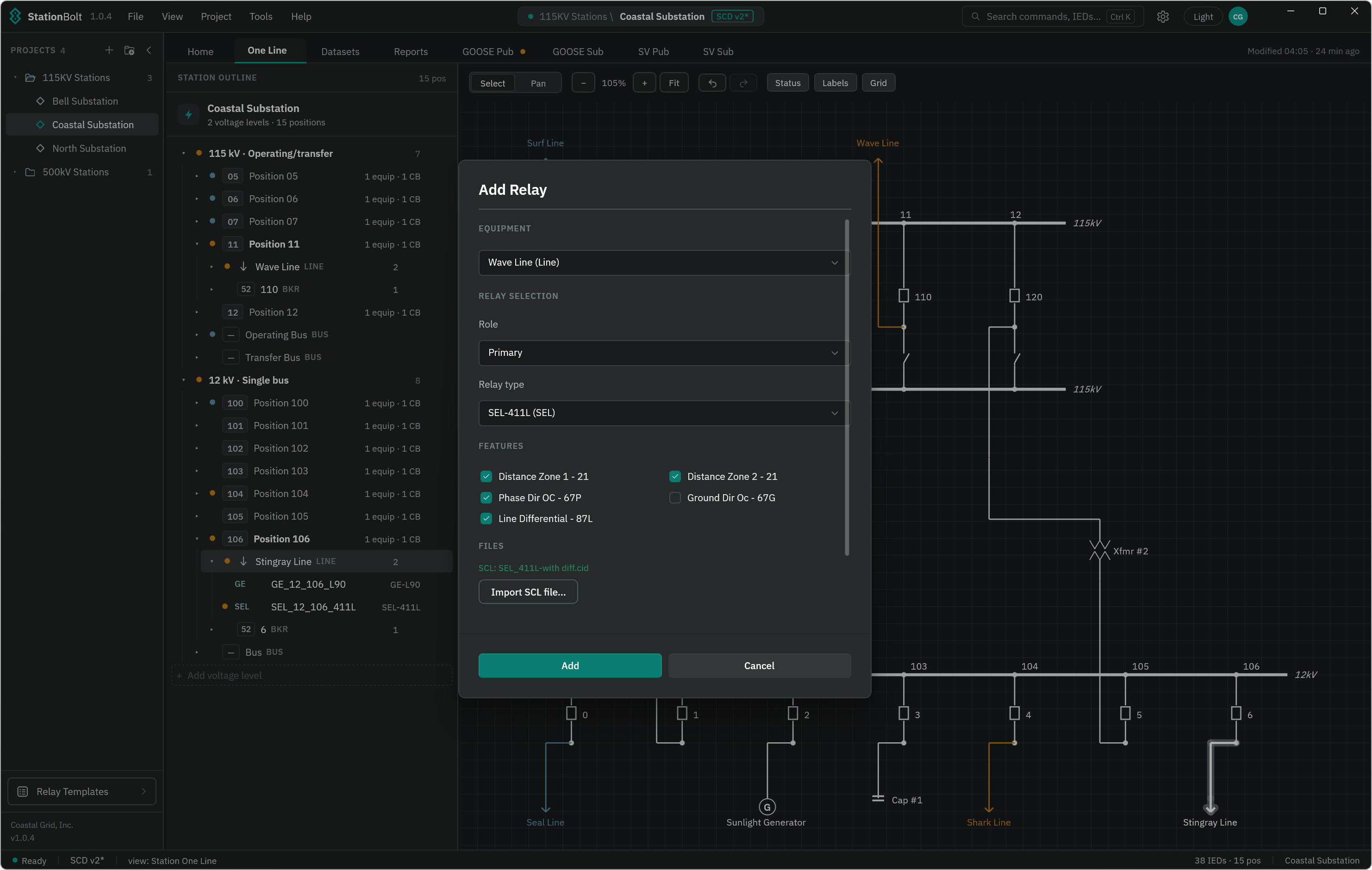Select SEL_12_106_411L relay in the outline

[x=326, y=607]
